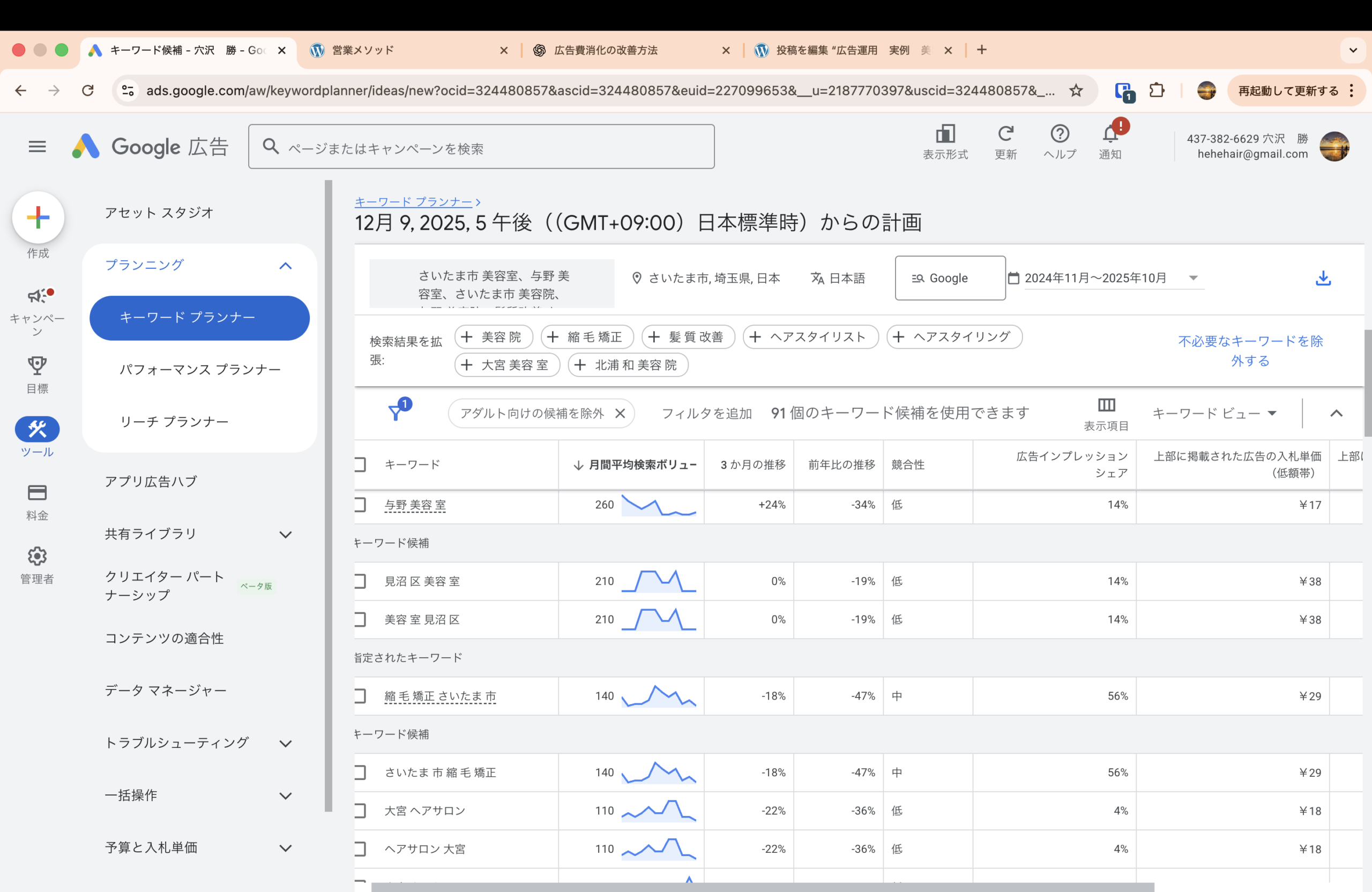Viewport: 1372px width, 892px height.
Task: Click the download keyword ideas icon
Action: pyautogui.click(x=1323, y=279)
